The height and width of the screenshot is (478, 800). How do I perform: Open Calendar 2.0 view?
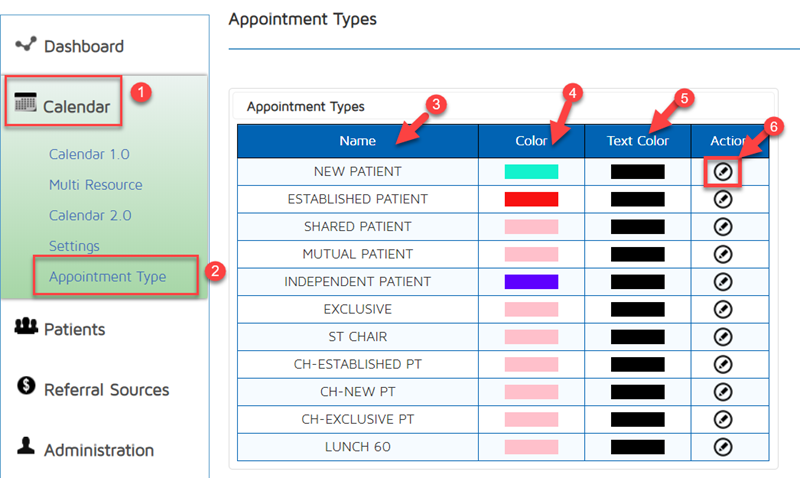90,215
